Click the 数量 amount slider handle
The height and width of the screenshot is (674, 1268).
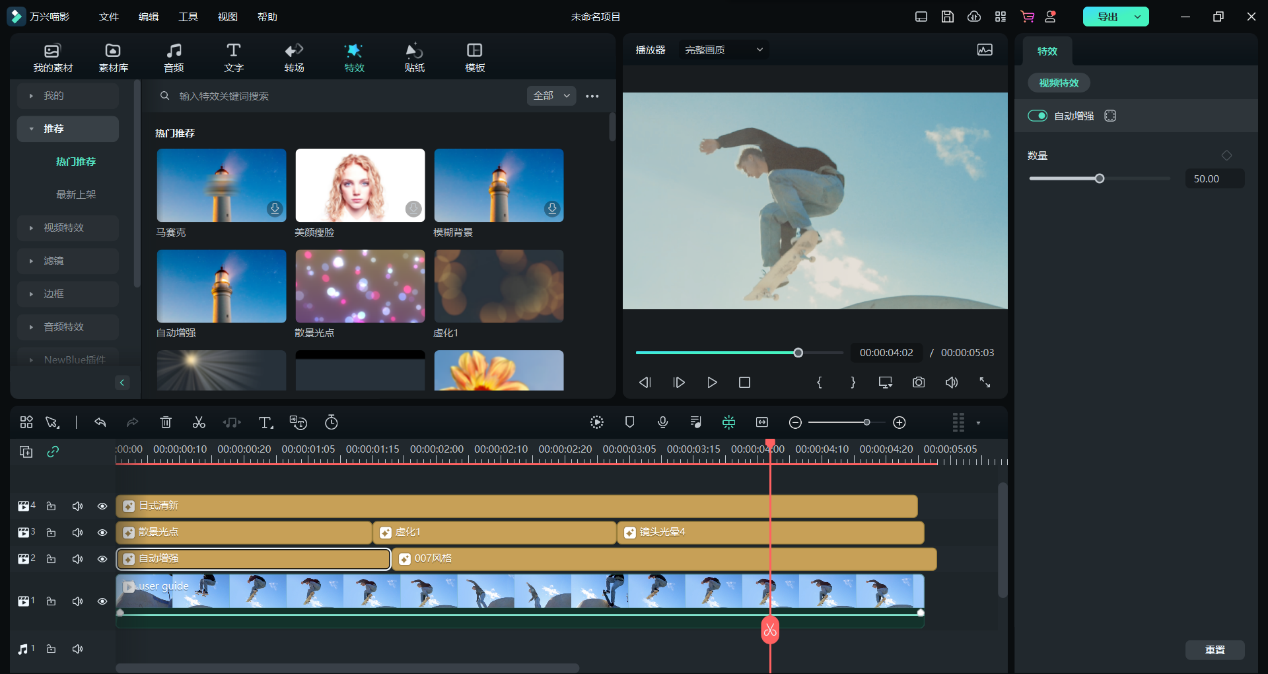point(1099,179)
